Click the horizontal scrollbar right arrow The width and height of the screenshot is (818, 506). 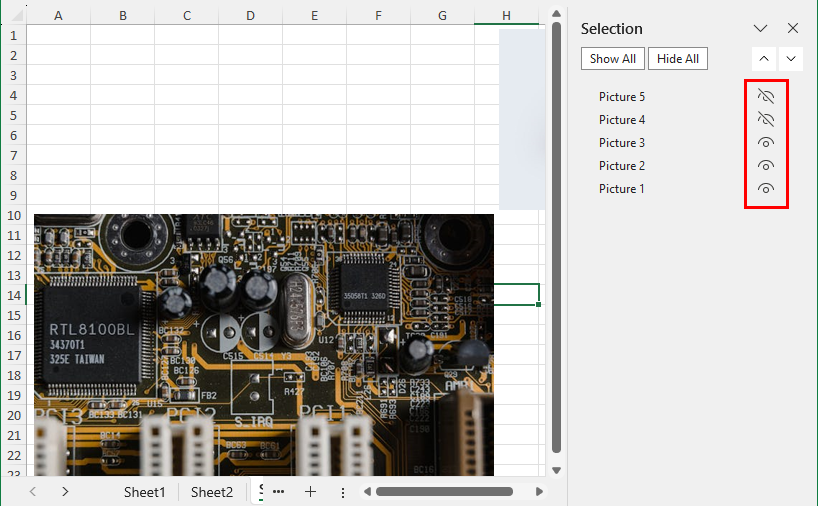coord(539,491)
